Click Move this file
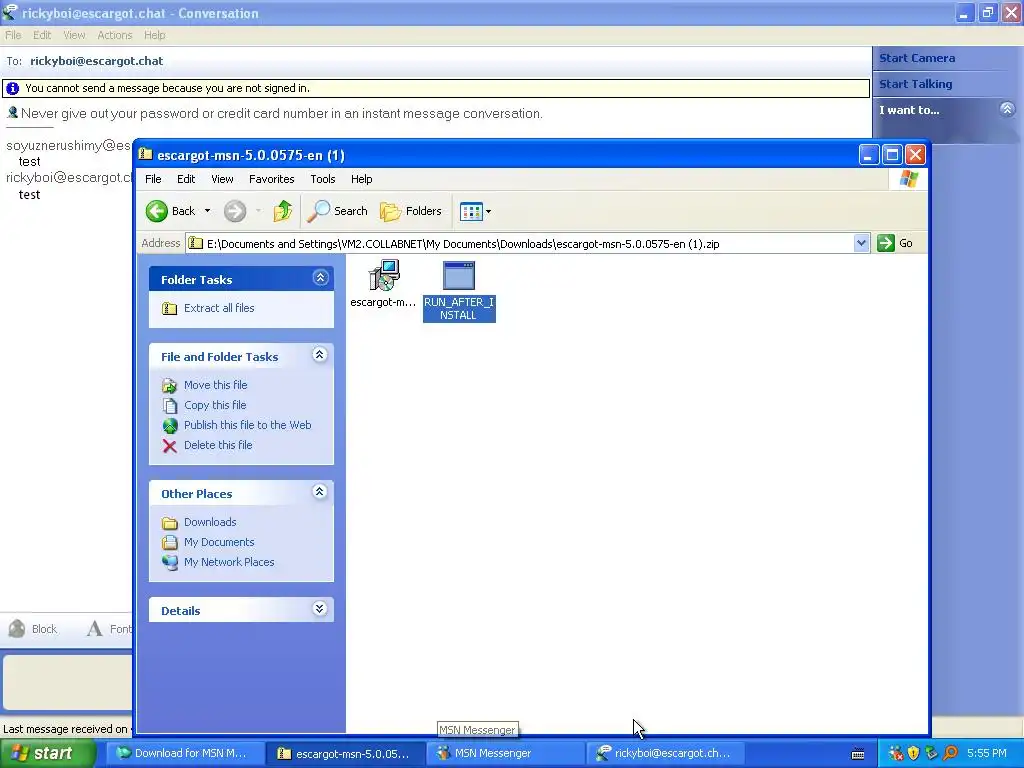The image size is (1024, 768). pyautogui.click(x=216, y=385)
